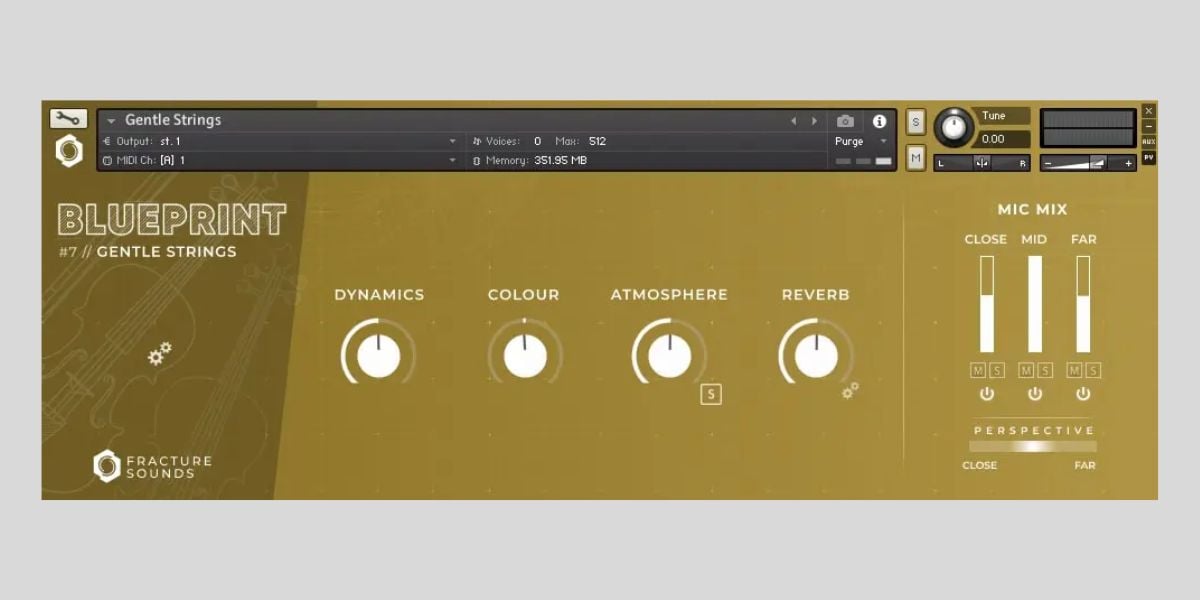The height and width of the screenshot is (600, 1200).
Task: Solo the Far mic
Action: (x=1093, y=371)
